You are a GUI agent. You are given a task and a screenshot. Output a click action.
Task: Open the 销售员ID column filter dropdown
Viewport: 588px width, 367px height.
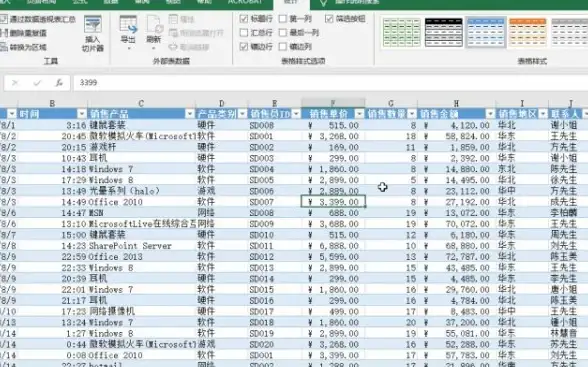(x=296, y=114)
